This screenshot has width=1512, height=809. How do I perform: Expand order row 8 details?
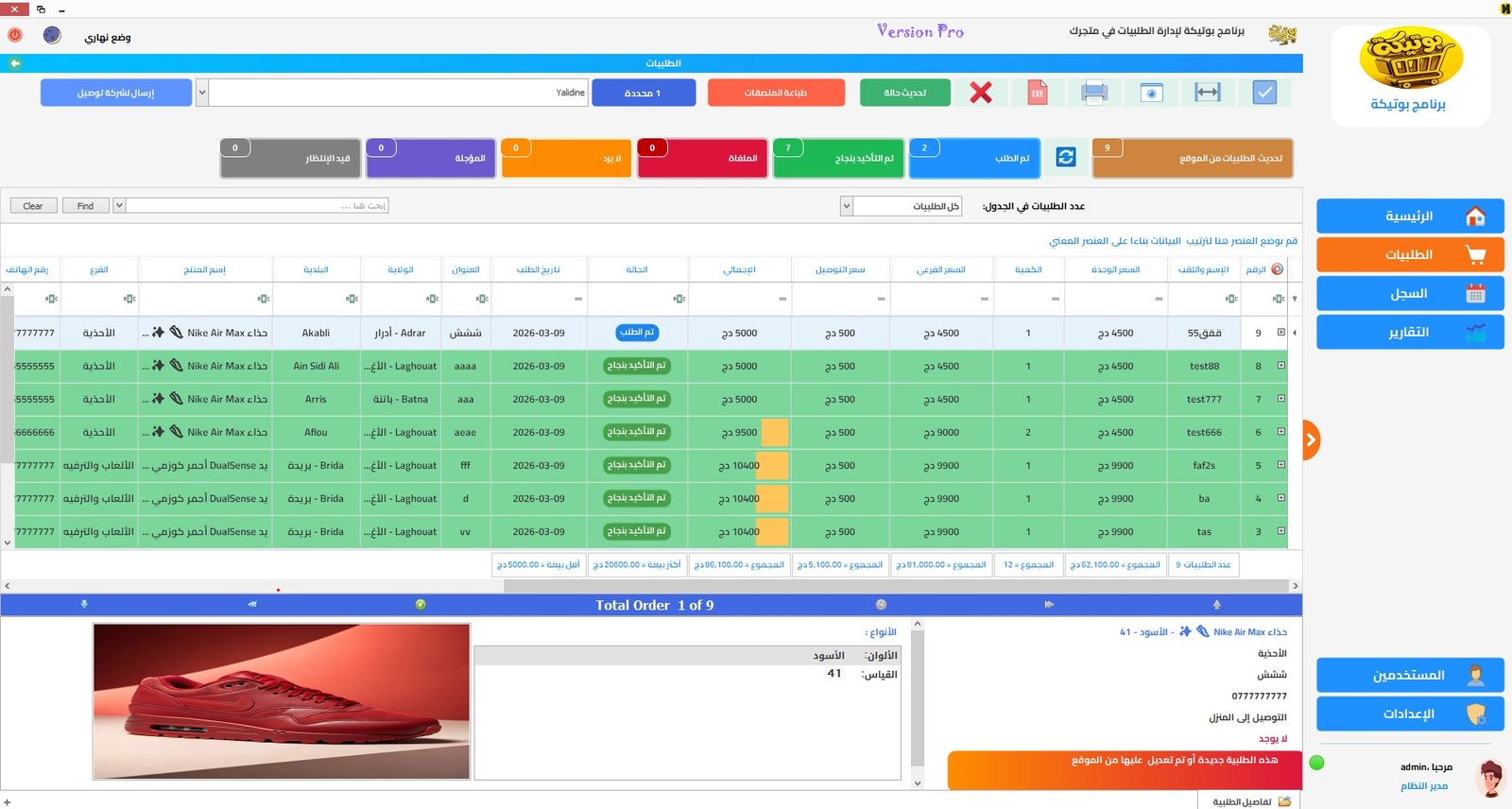click(1281, 366)
